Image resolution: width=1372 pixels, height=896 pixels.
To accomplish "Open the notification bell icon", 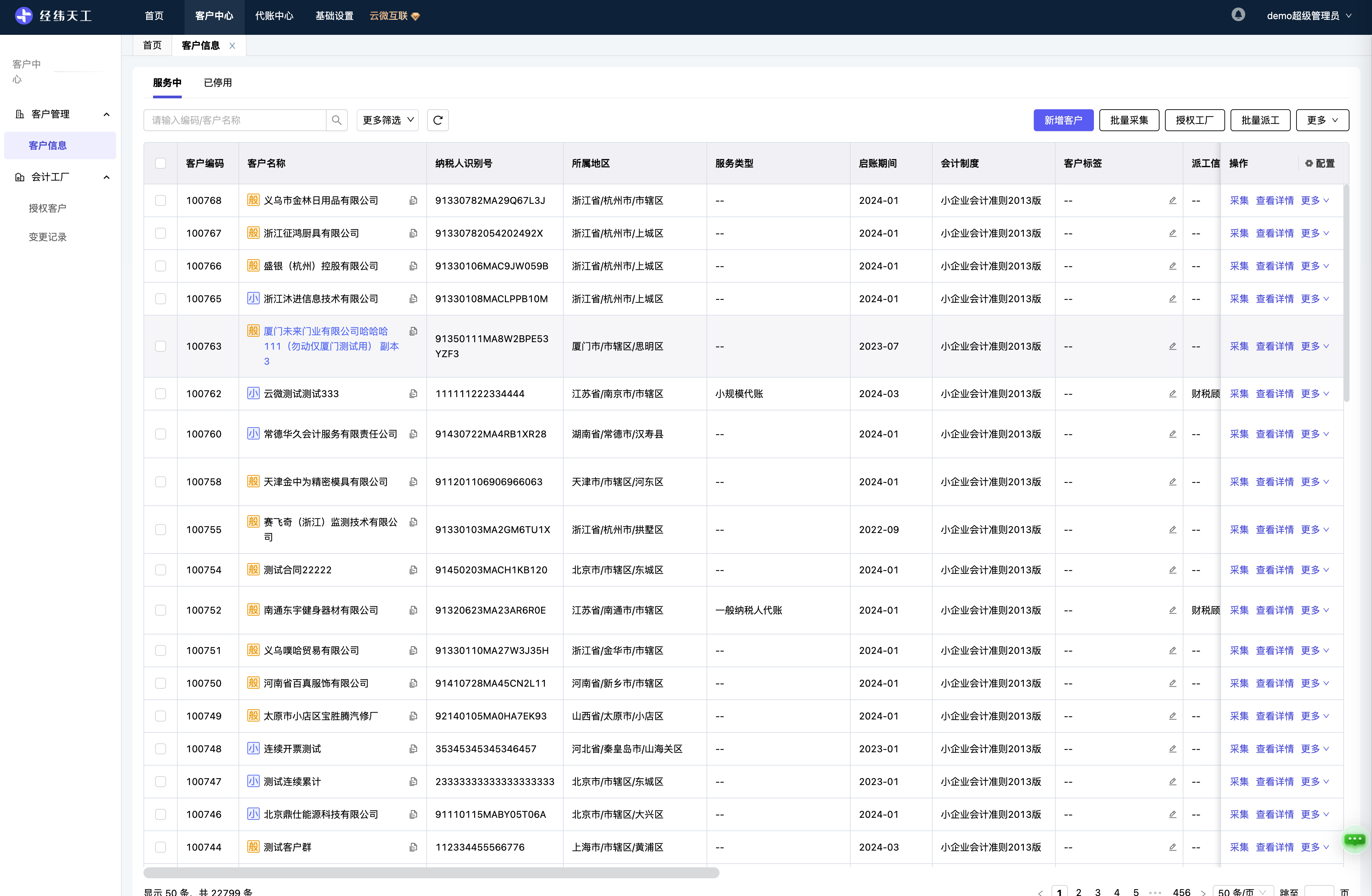I will coord(1238,15).
